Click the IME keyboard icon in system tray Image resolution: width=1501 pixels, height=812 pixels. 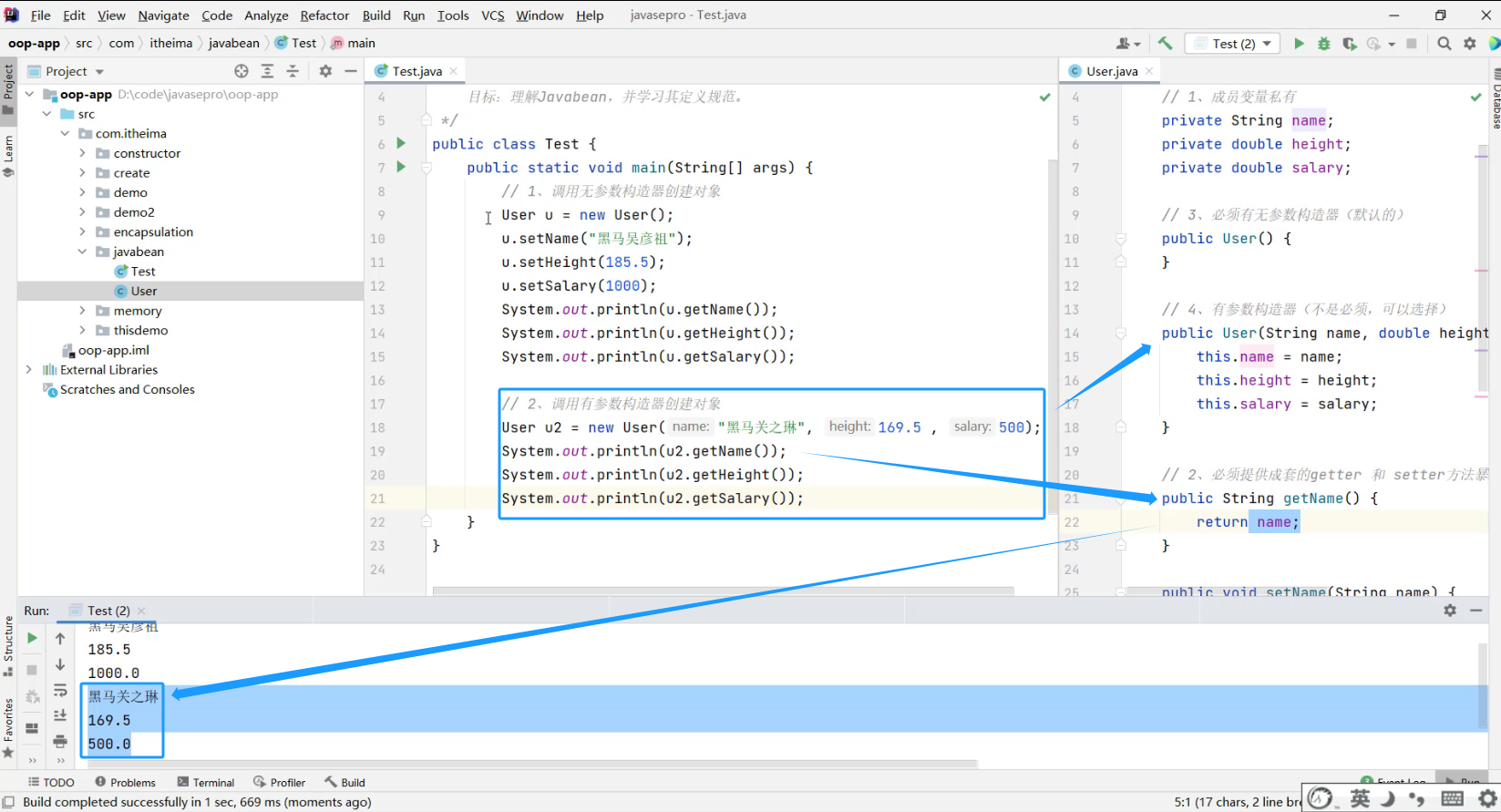[1453, 798]
